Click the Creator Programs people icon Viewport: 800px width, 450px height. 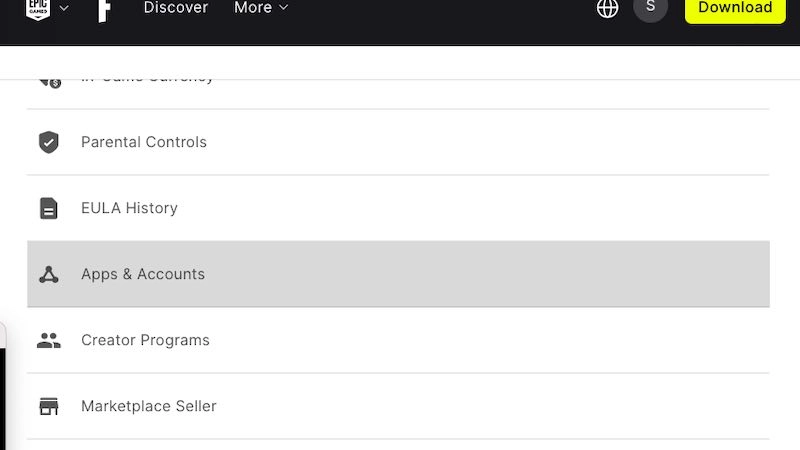(48, 340)
